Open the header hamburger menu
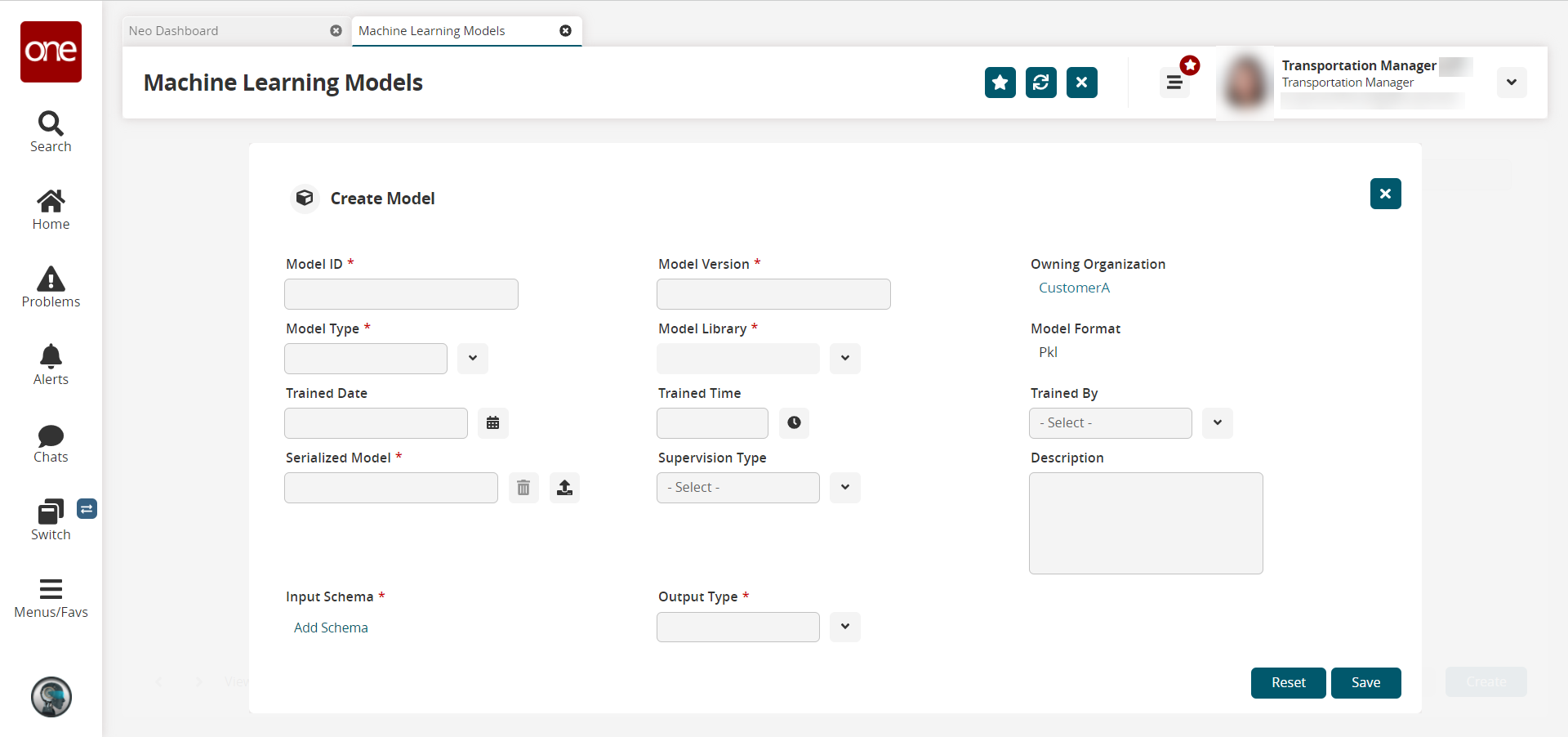The height and width of the screenshot is (737, 1568). click(1174, 83)
